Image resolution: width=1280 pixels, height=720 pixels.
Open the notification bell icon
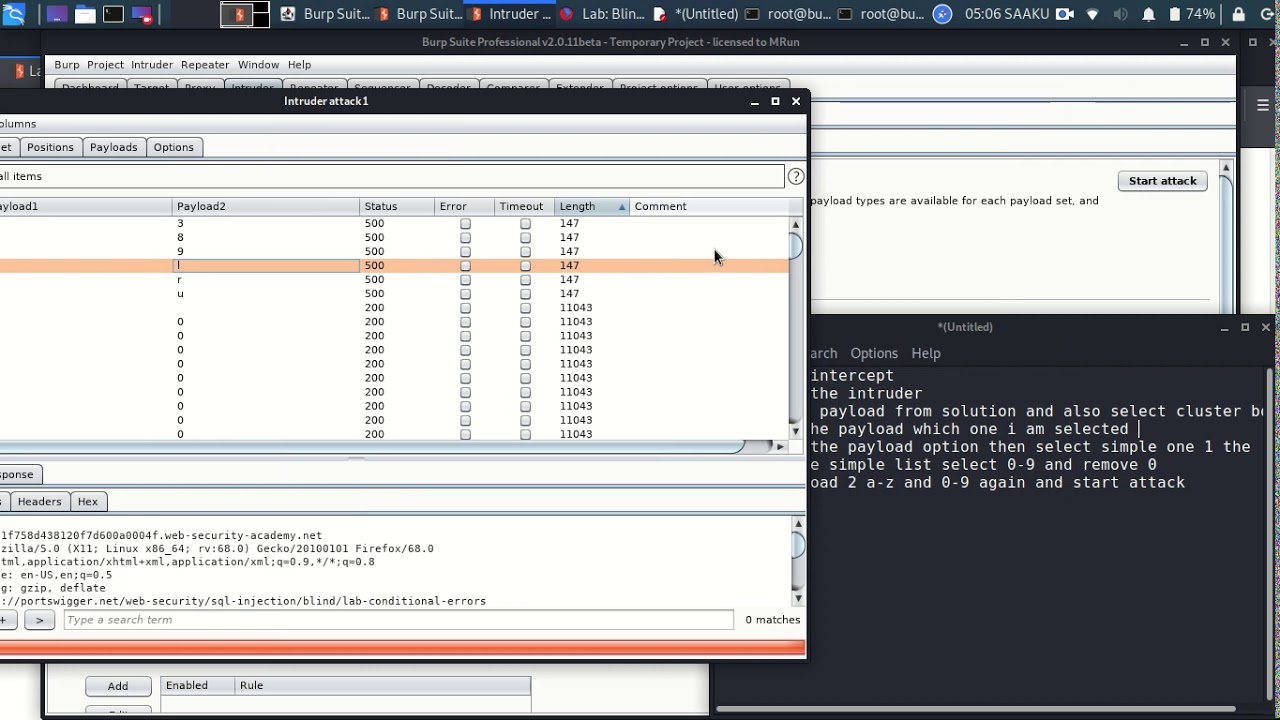(1148, 14)
